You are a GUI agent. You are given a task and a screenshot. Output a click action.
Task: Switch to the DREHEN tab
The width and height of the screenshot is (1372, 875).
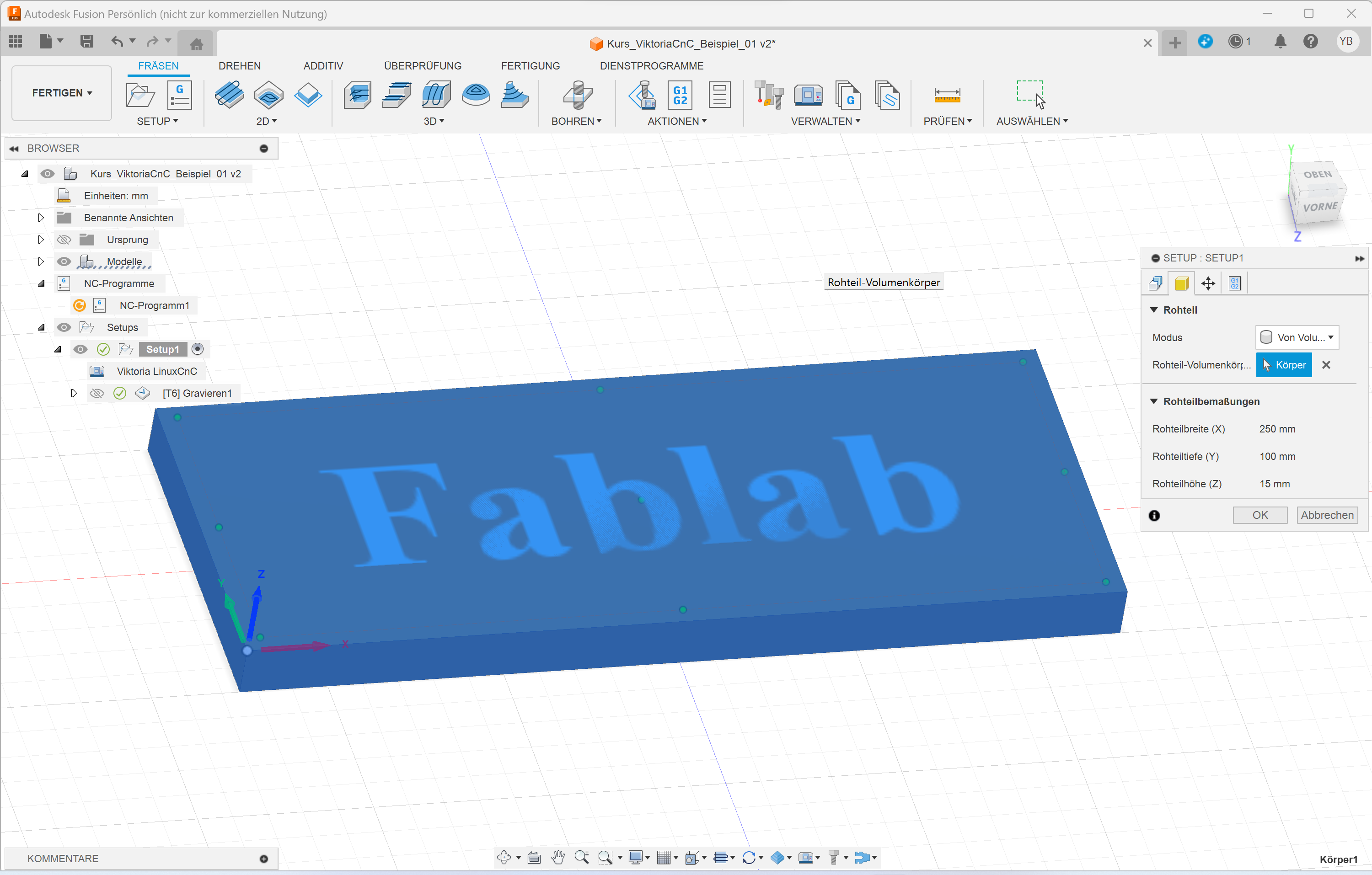239,66
